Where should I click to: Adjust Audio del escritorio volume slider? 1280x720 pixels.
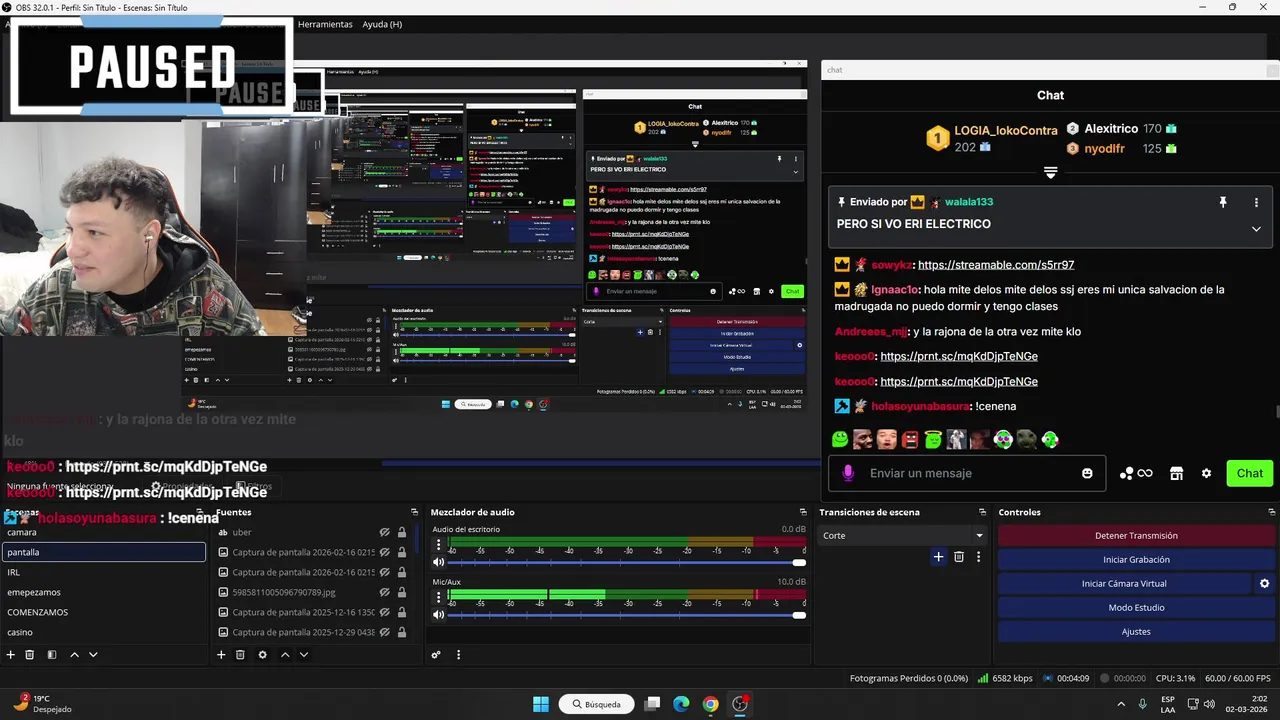pyautogui.click(x=626, y=562)
